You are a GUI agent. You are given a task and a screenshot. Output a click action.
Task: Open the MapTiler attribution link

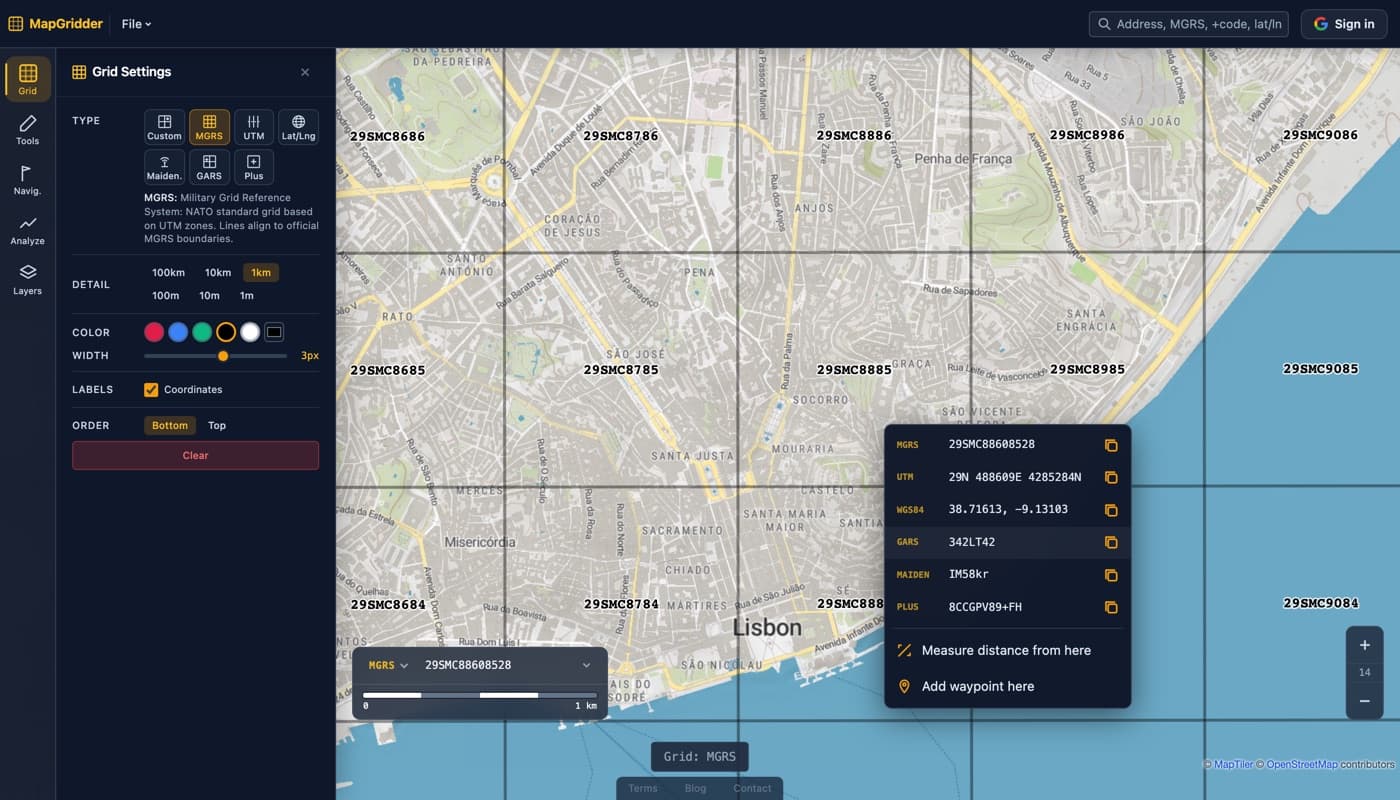1233,764
